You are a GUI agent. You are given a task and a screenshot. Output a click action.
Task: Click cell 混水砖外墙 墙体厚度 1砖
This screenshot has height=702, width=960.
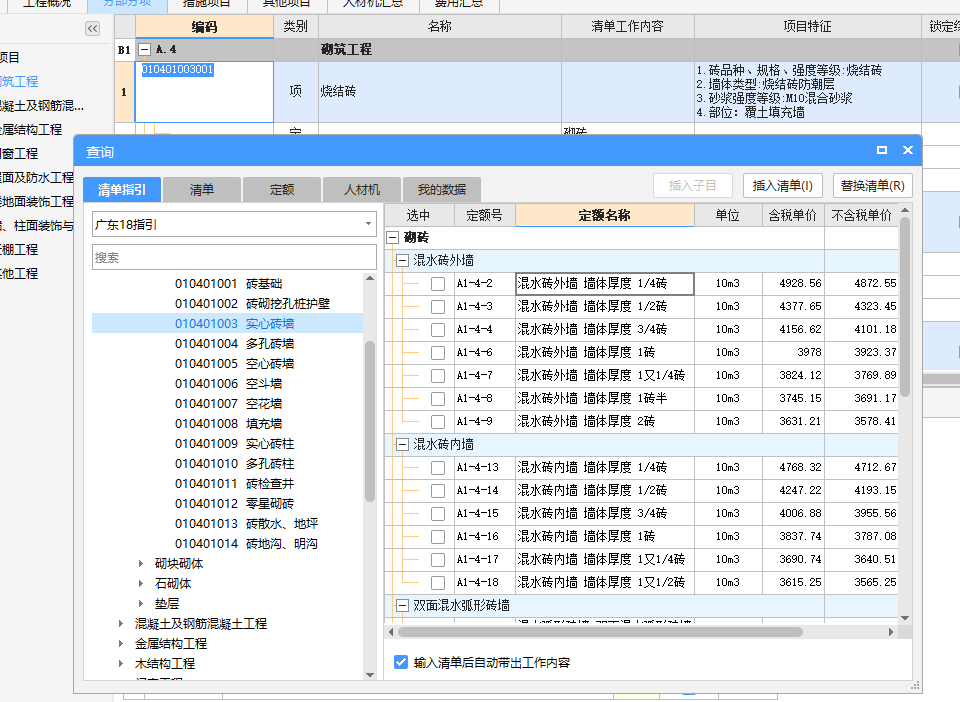(x=605, y=353)
